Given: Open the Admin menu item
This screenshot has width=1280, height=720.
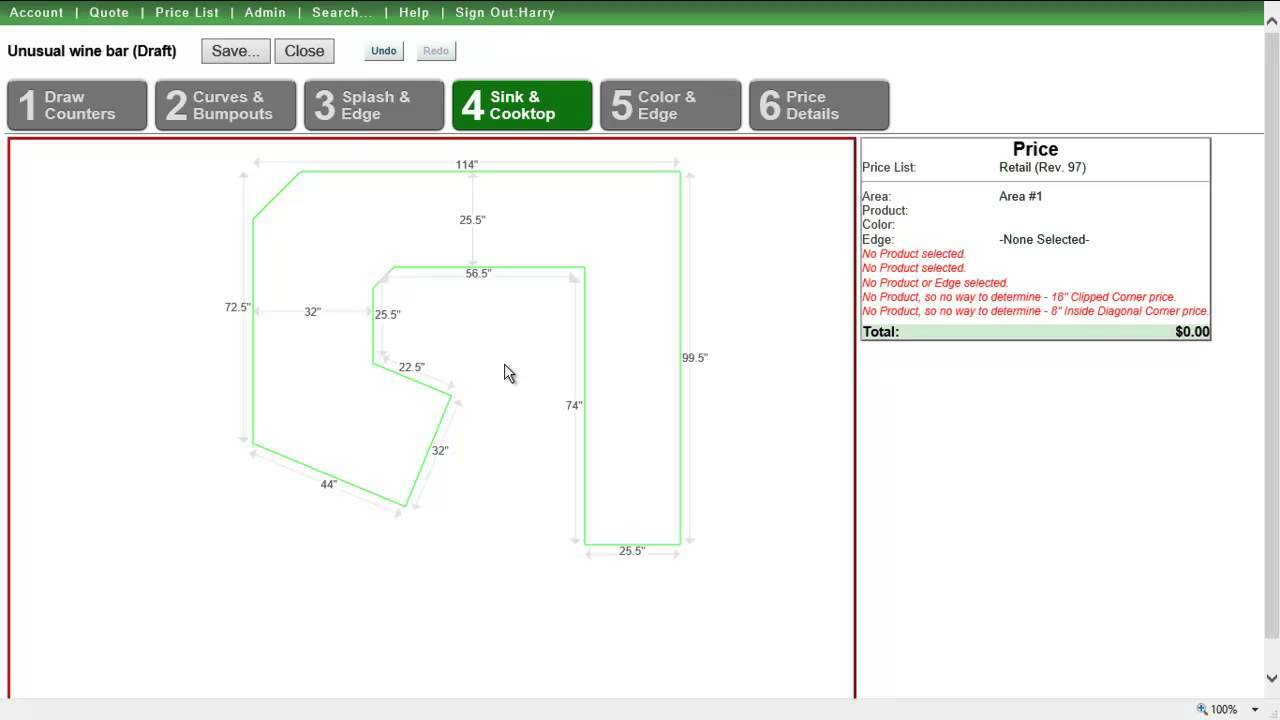Looking at the screenshot, I should pos(265,12).
